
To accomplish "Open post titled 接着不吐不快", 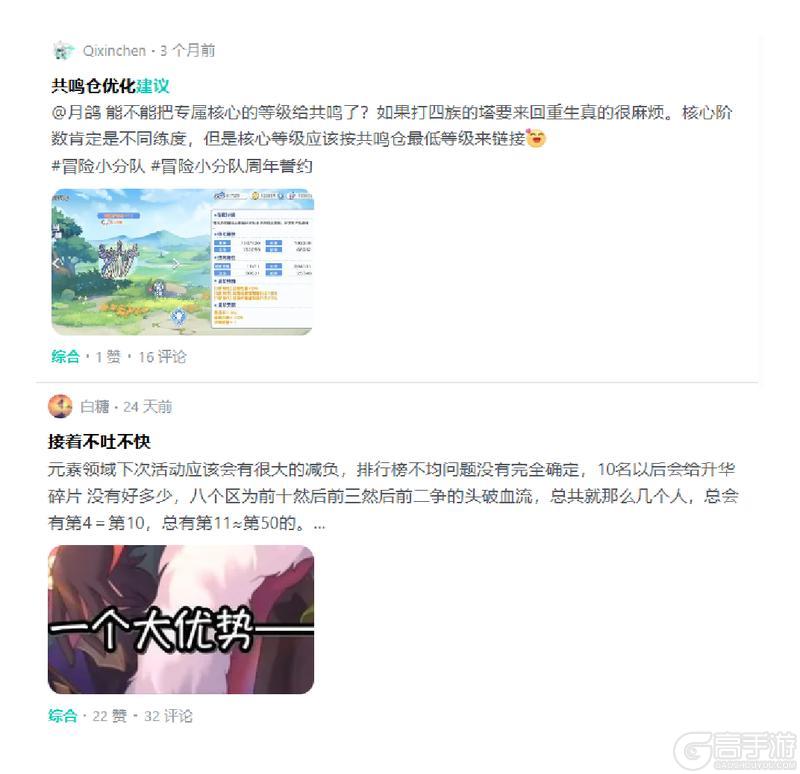I will coord(99,441).
